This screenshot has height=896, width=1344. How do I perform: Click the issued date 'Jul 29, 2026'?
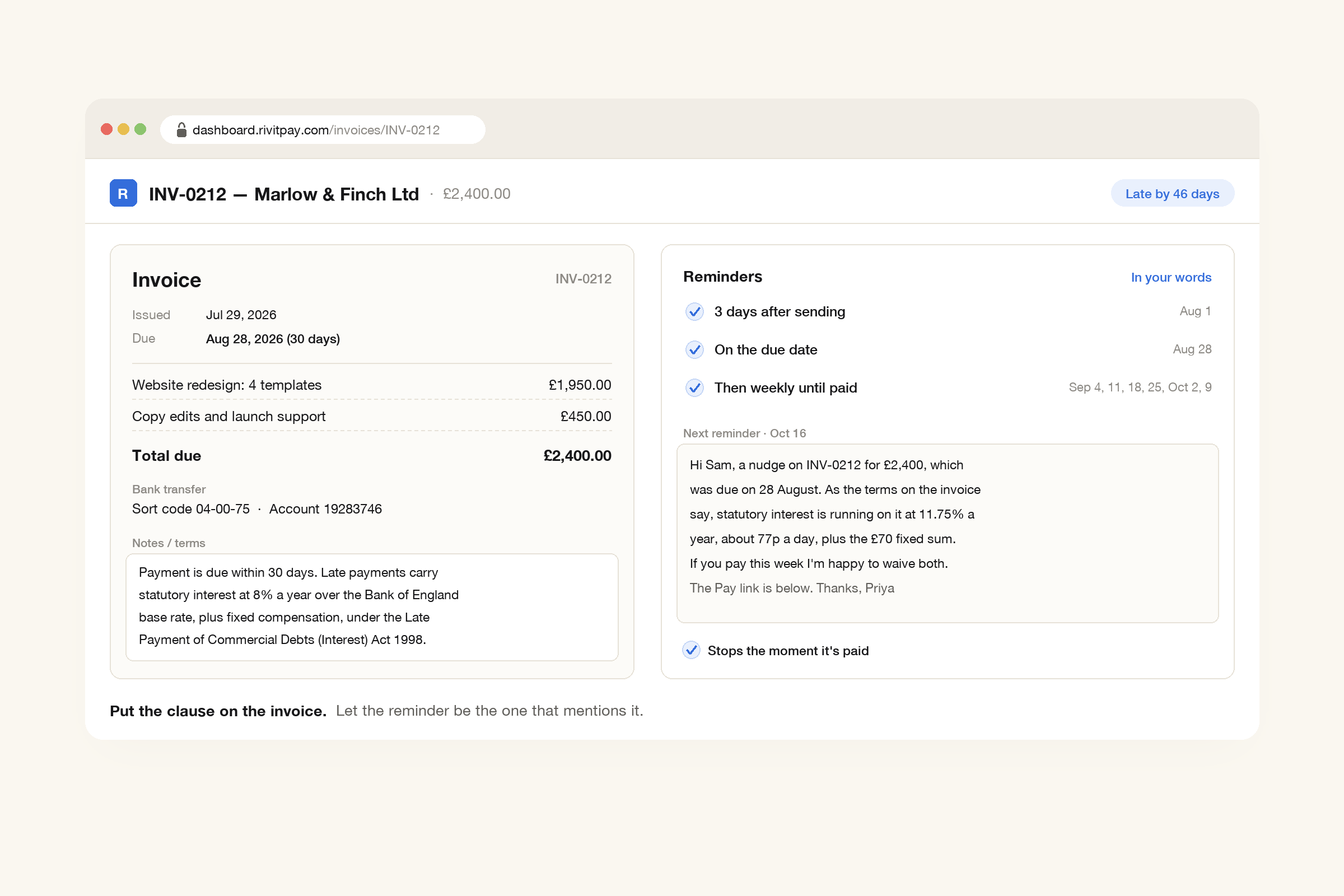[241, 315]
